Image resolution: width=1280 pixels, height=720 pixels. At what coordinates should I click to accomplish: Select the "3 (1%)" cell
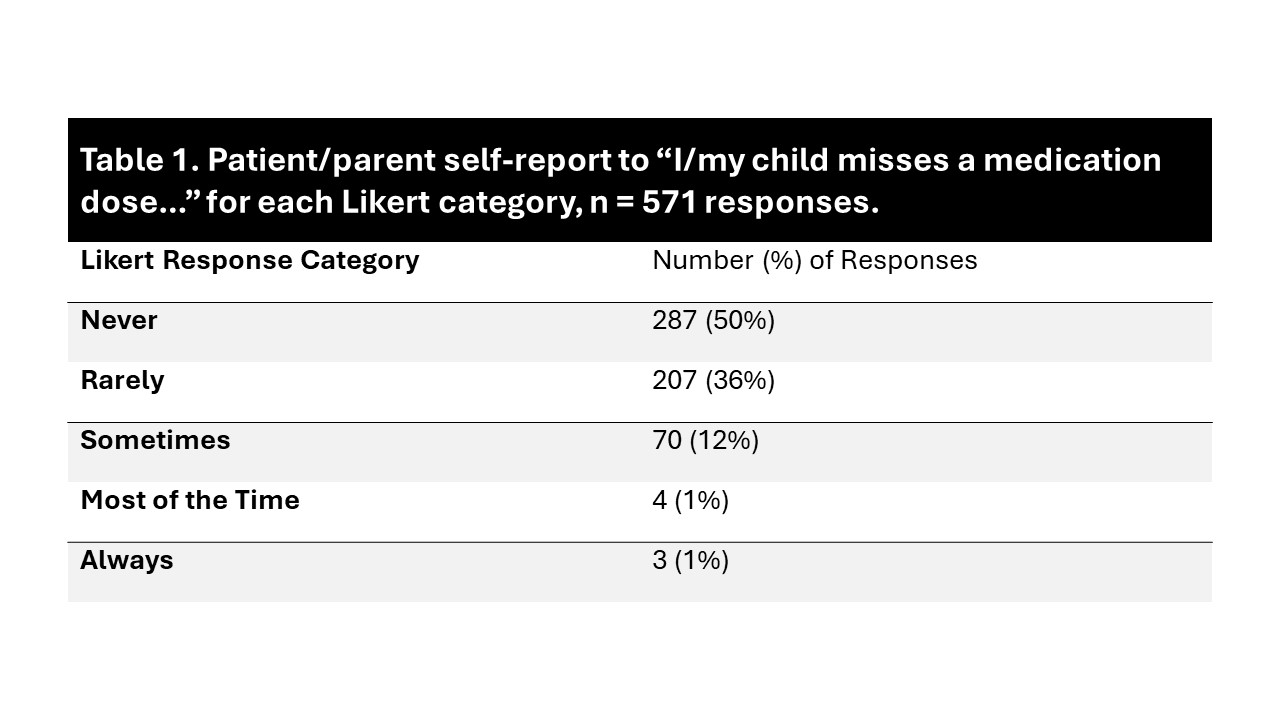(x=690, y=560)
